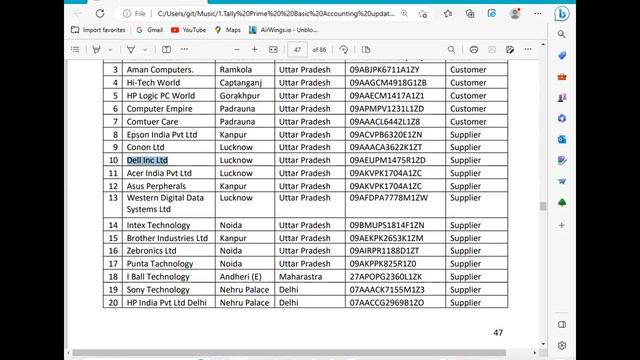
Task: Click the Hi-Tech World cell
Action: pyautogui.click(x=169, y=82)
